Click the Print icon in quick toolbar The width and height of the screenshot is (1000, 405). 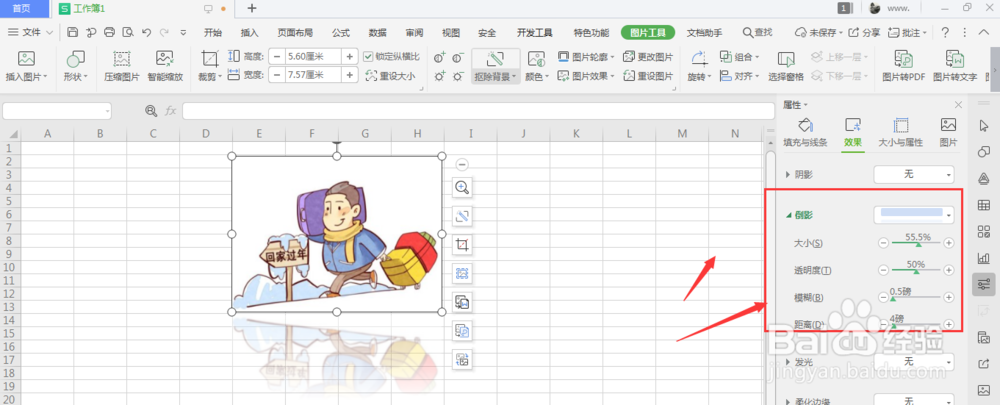pos(110,33)
